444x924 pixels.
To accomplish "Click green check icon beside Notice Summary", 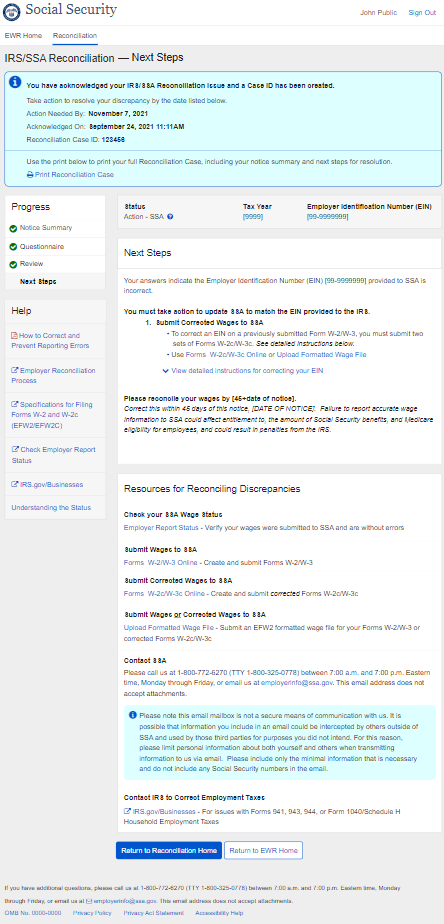I will point(13,229).
